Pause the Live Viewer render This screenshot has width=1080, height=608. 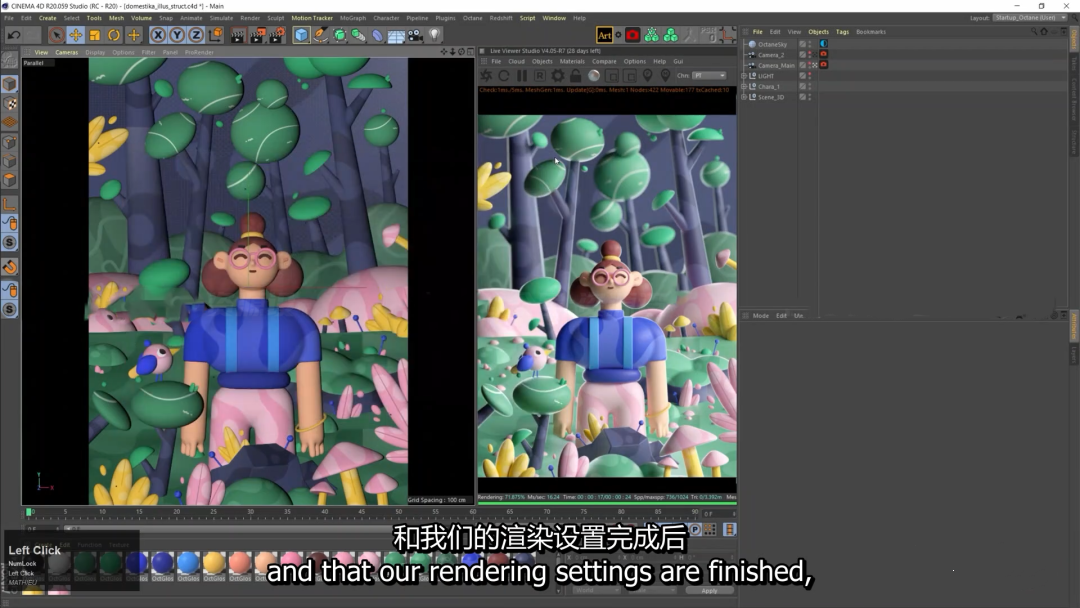[x=522, y=76]
